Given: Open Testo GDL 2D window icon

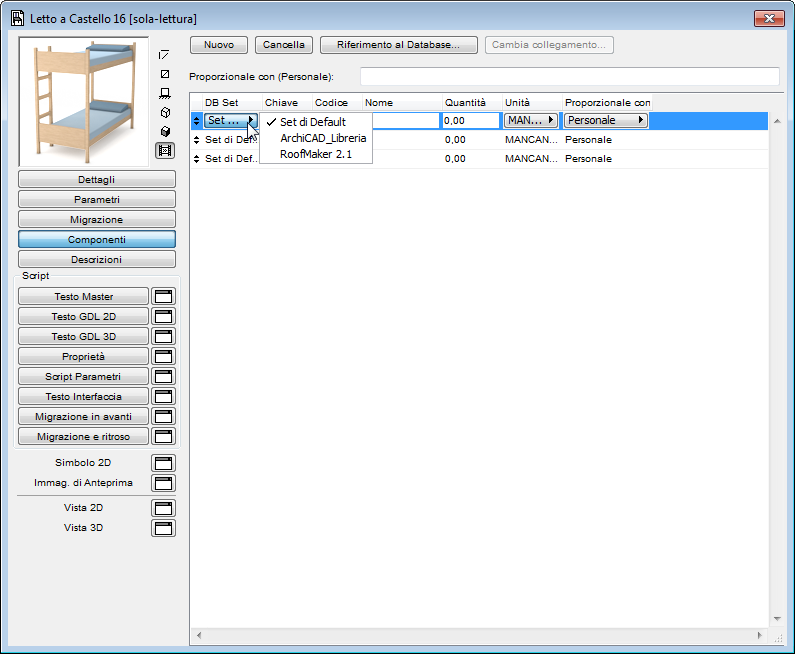Looking at the screenshot, I should point(163,316).
